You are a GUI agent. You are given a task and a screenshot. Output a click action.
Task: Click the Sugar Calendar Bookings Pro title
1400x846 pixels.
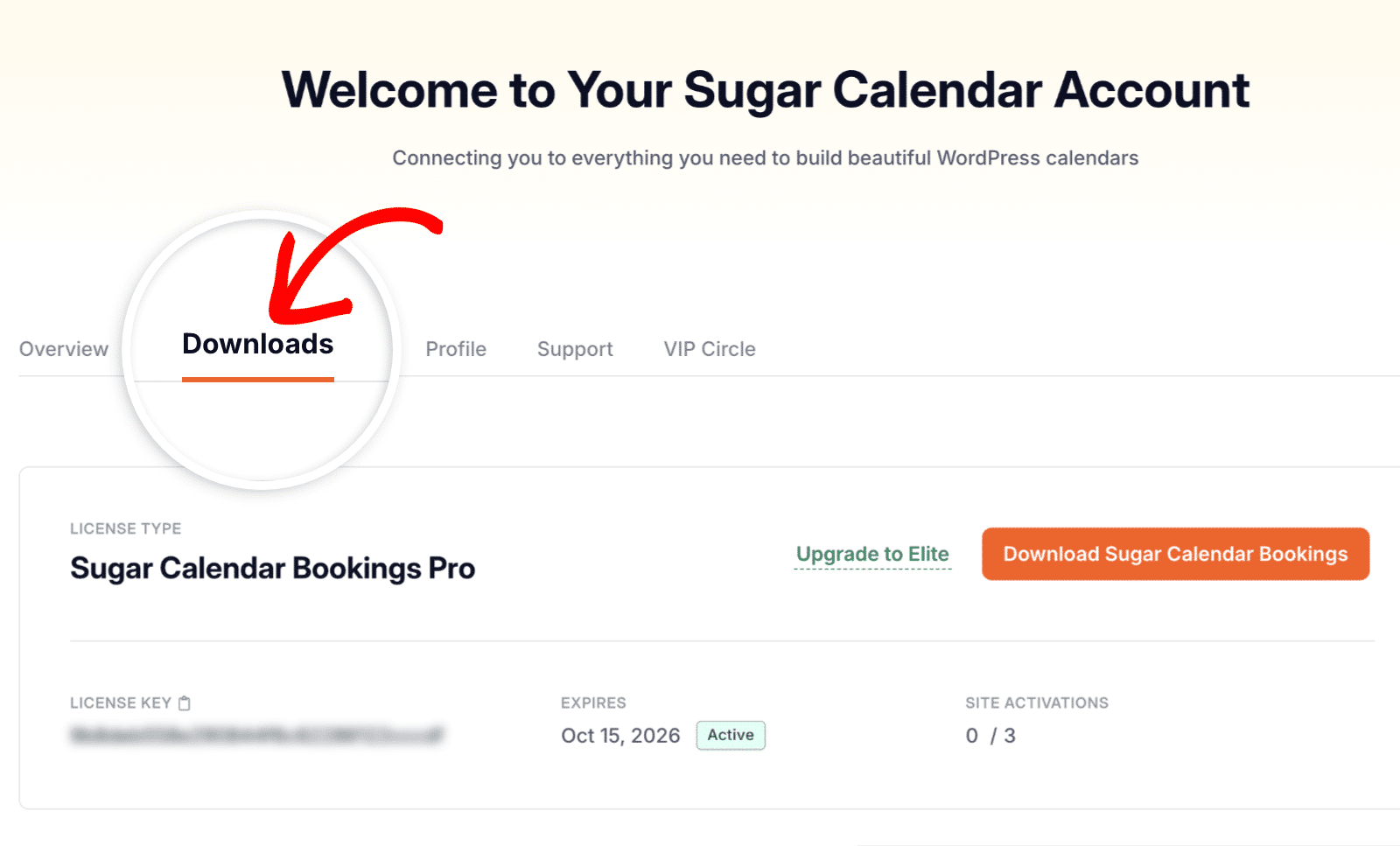[272, 569]
